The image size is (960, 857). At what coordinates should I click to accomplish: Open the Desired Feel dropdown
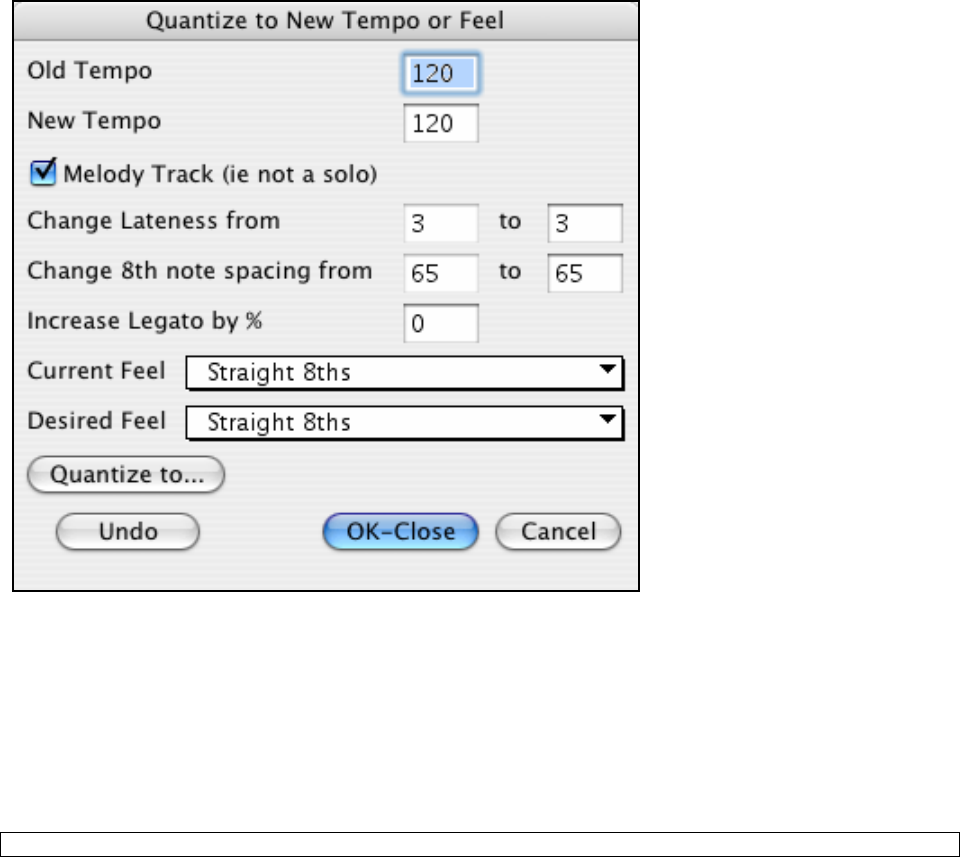click(x=404, y=423)
